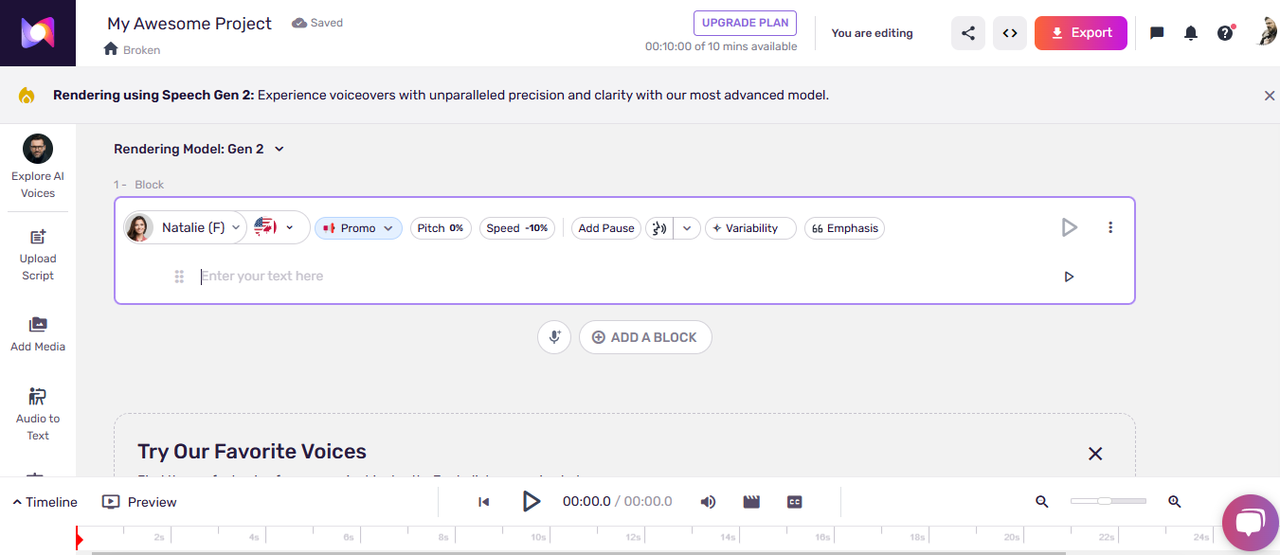
Task: Click the microphone voice recording icon
Action: coord(554,337)
